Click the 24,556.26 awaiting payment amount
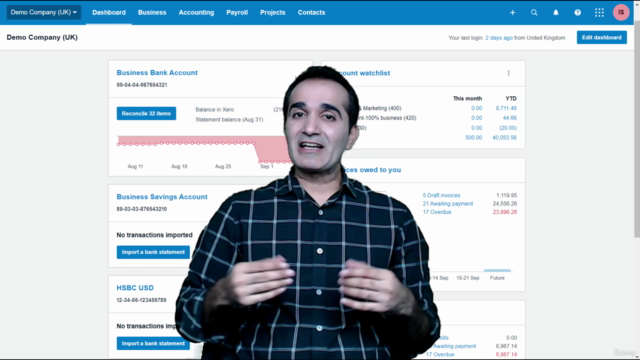This screenshot has height=360, width=640. click(505, 204)
